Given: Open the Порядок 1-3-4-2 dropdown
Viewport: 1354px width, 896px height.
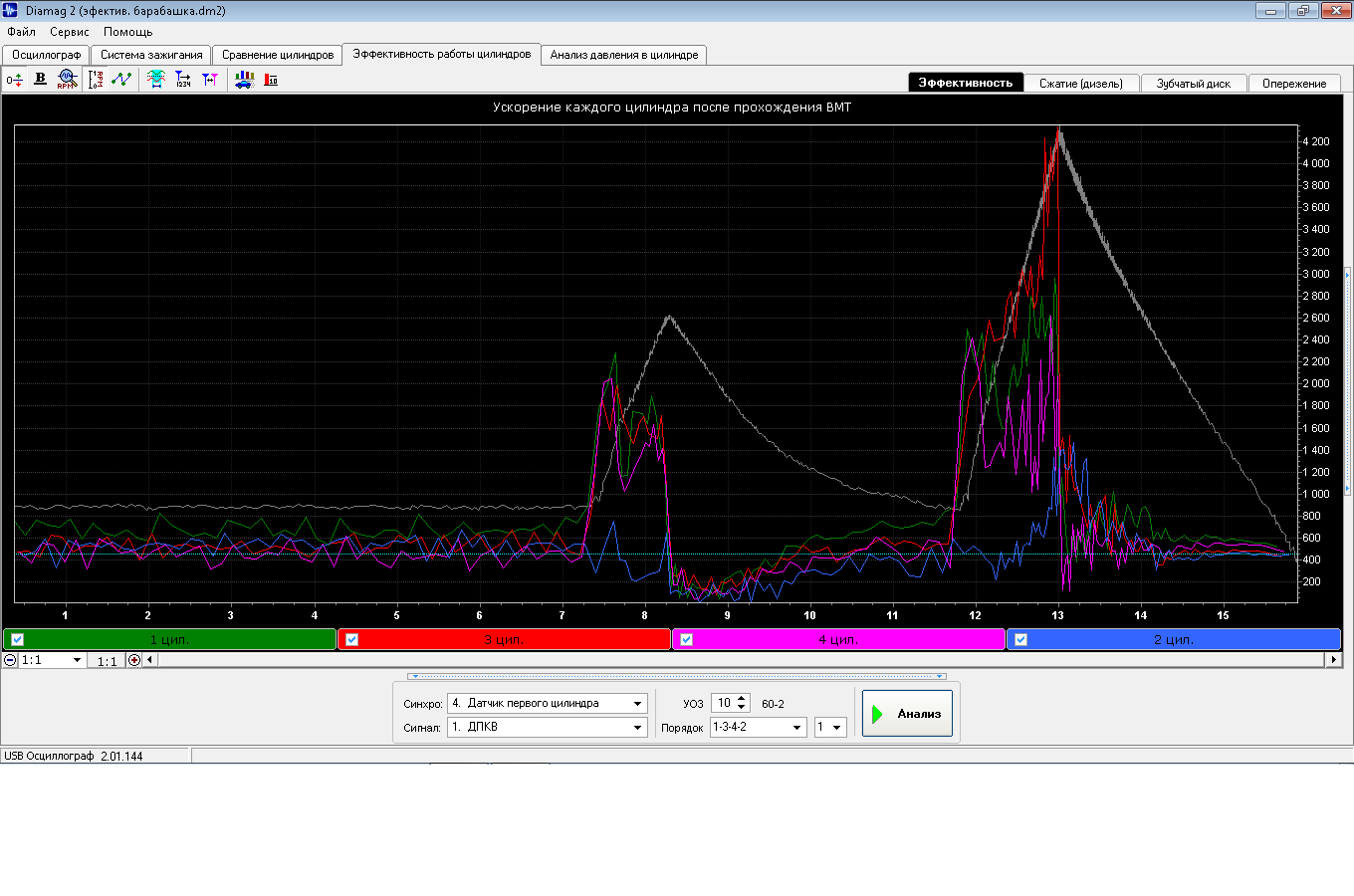Looking at the screenshot, I should tap(758, 727).
